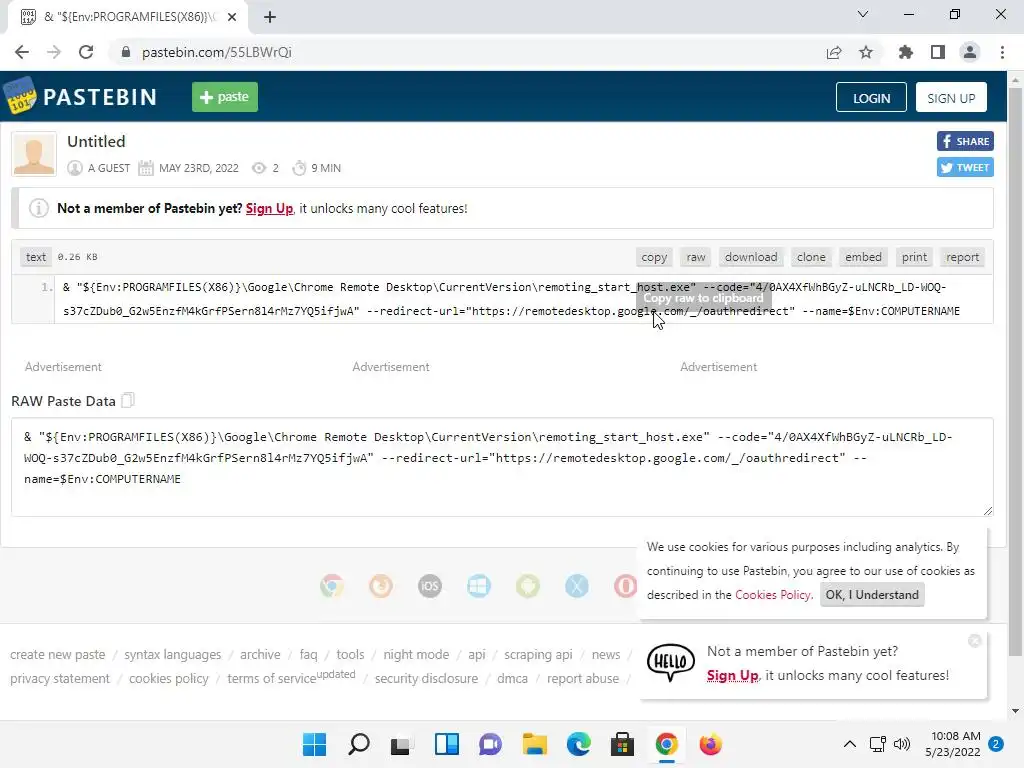Open Chrome extension icon in footer
The image size is (1024, 768).
click(332, 586)
